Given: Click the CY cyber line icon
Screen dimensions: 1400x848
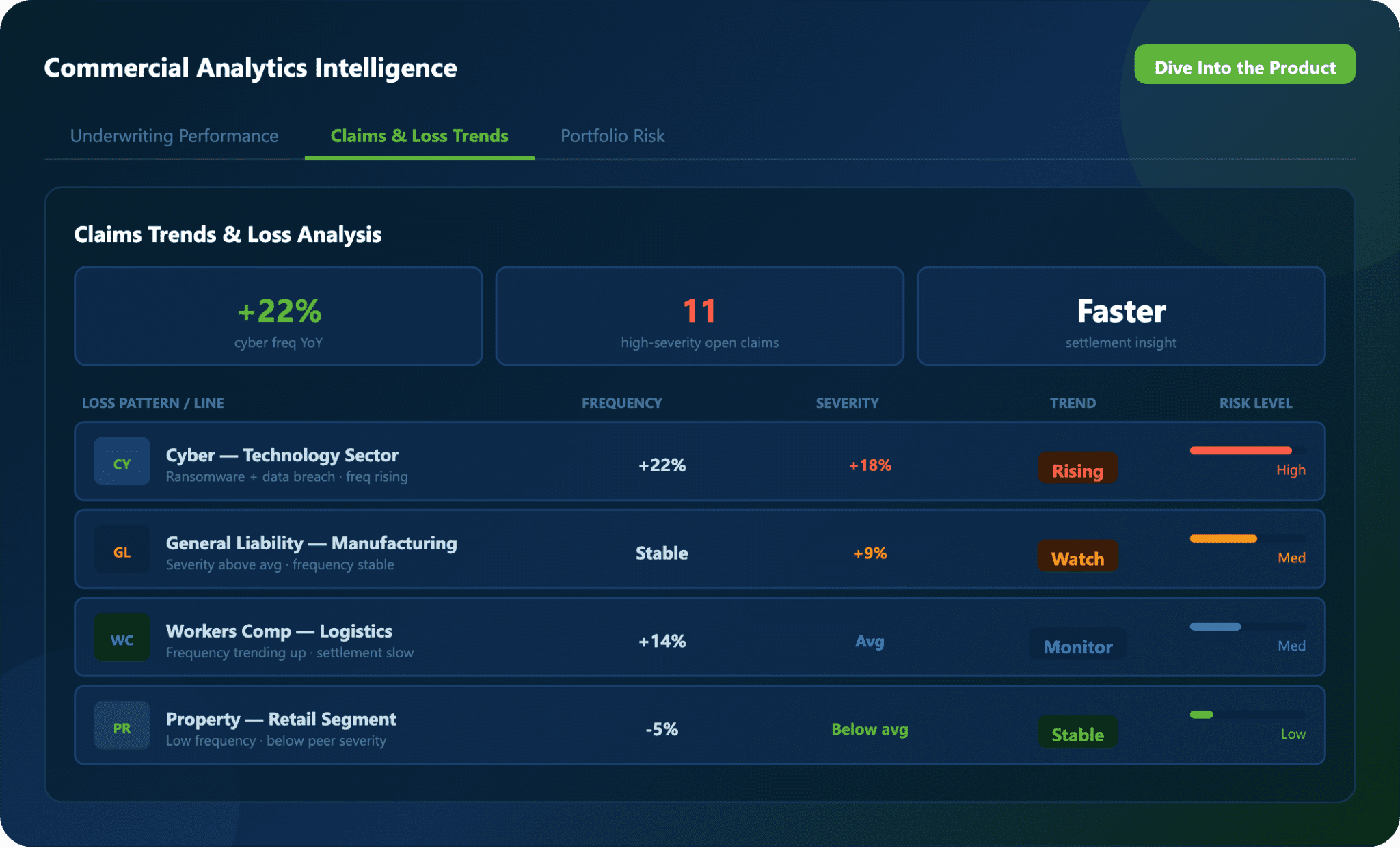Looking at the screenshot, I should point(122,462).
